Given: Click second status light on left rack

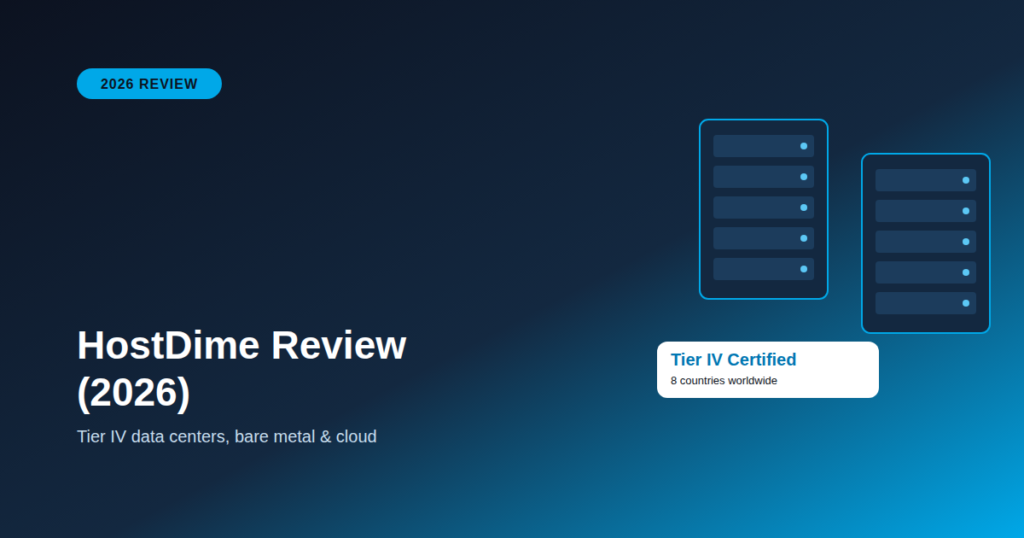Looking at the screenshot, I should pyautogui.click(x=804, y=177).
